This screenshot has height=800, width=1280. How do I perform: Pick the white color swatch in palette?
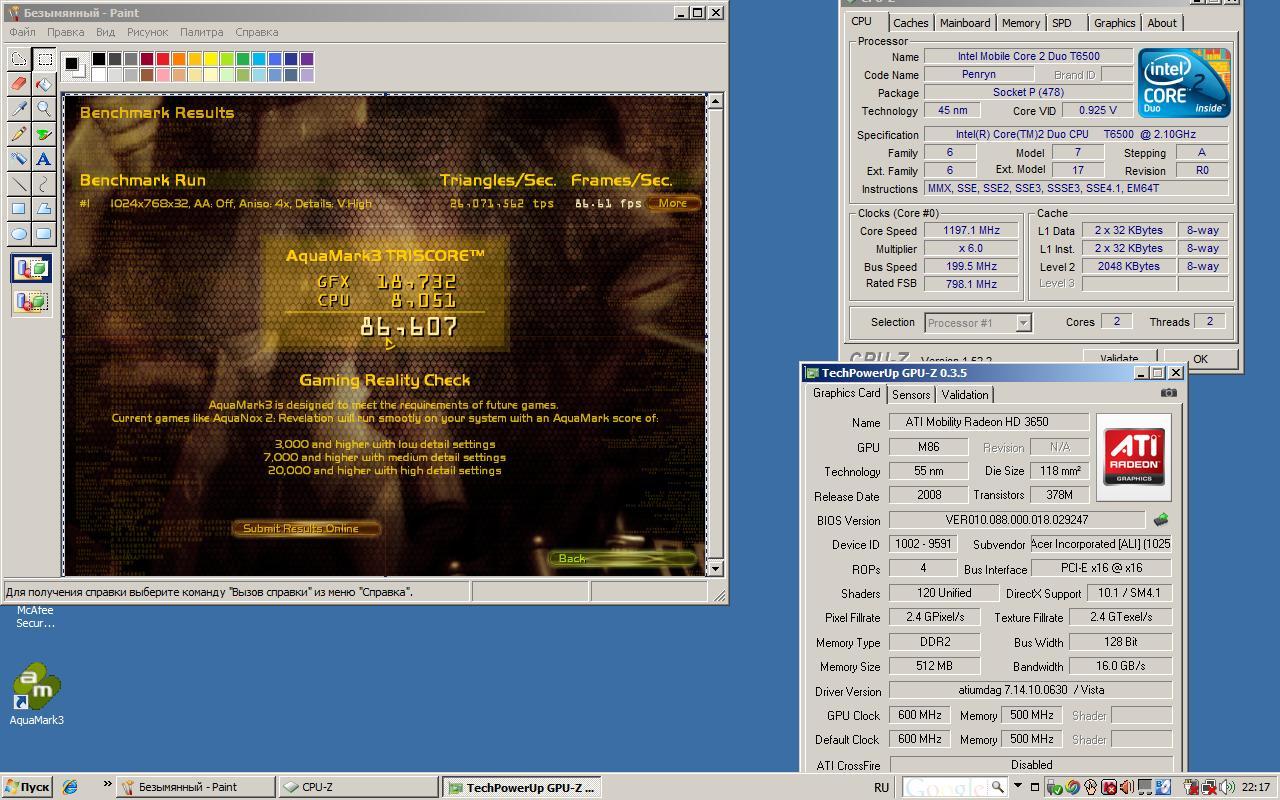(x=99, y=75)
